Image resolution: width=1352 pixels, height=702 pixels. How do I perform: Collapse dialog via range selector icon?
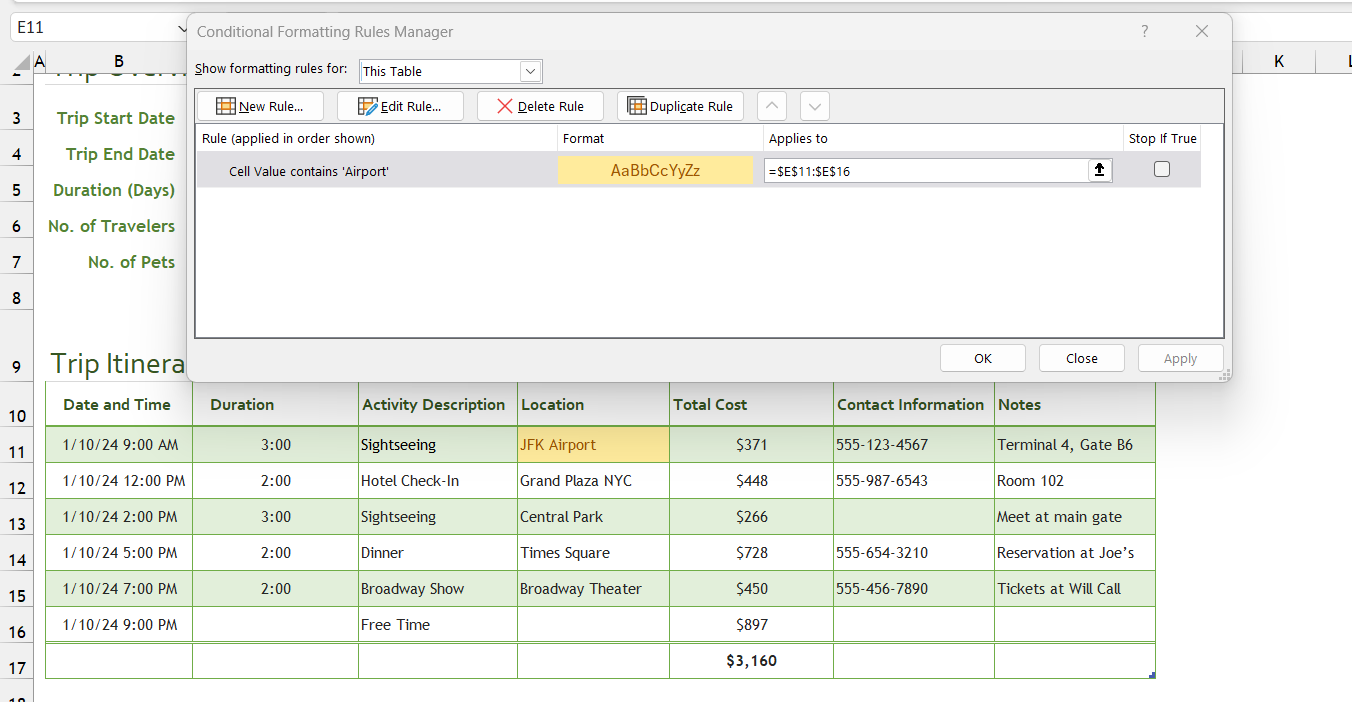pos(1100,171)
